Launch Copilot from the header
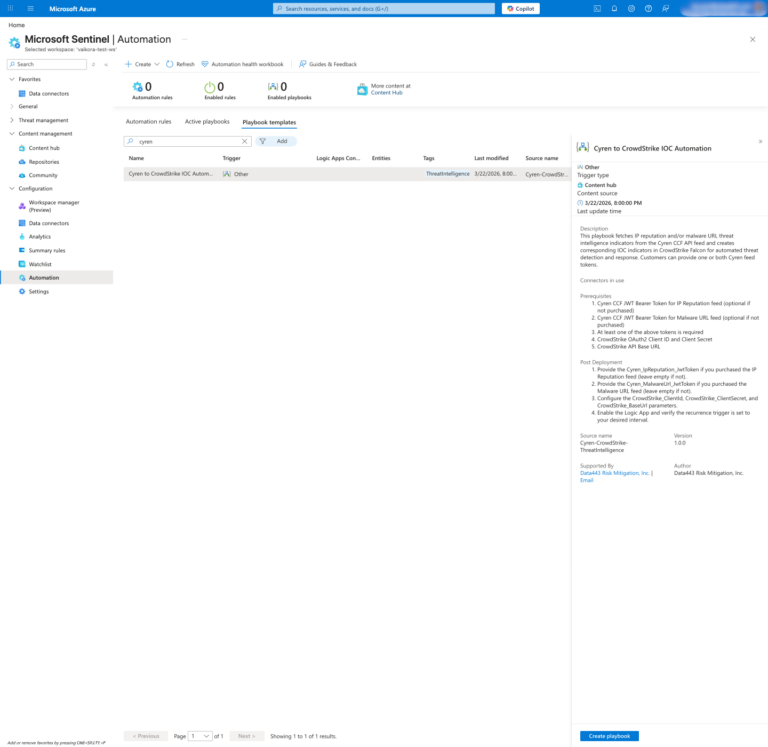Screen dimensions: 768x747 pos(521,8)
